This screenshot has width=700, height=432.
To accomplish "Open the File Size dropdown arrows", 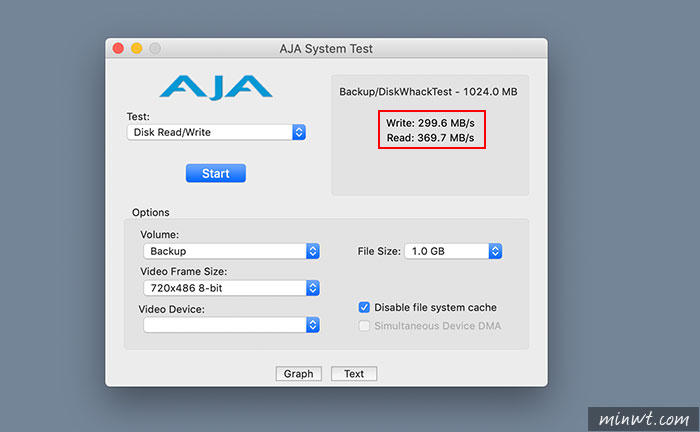I will (495, 251).
